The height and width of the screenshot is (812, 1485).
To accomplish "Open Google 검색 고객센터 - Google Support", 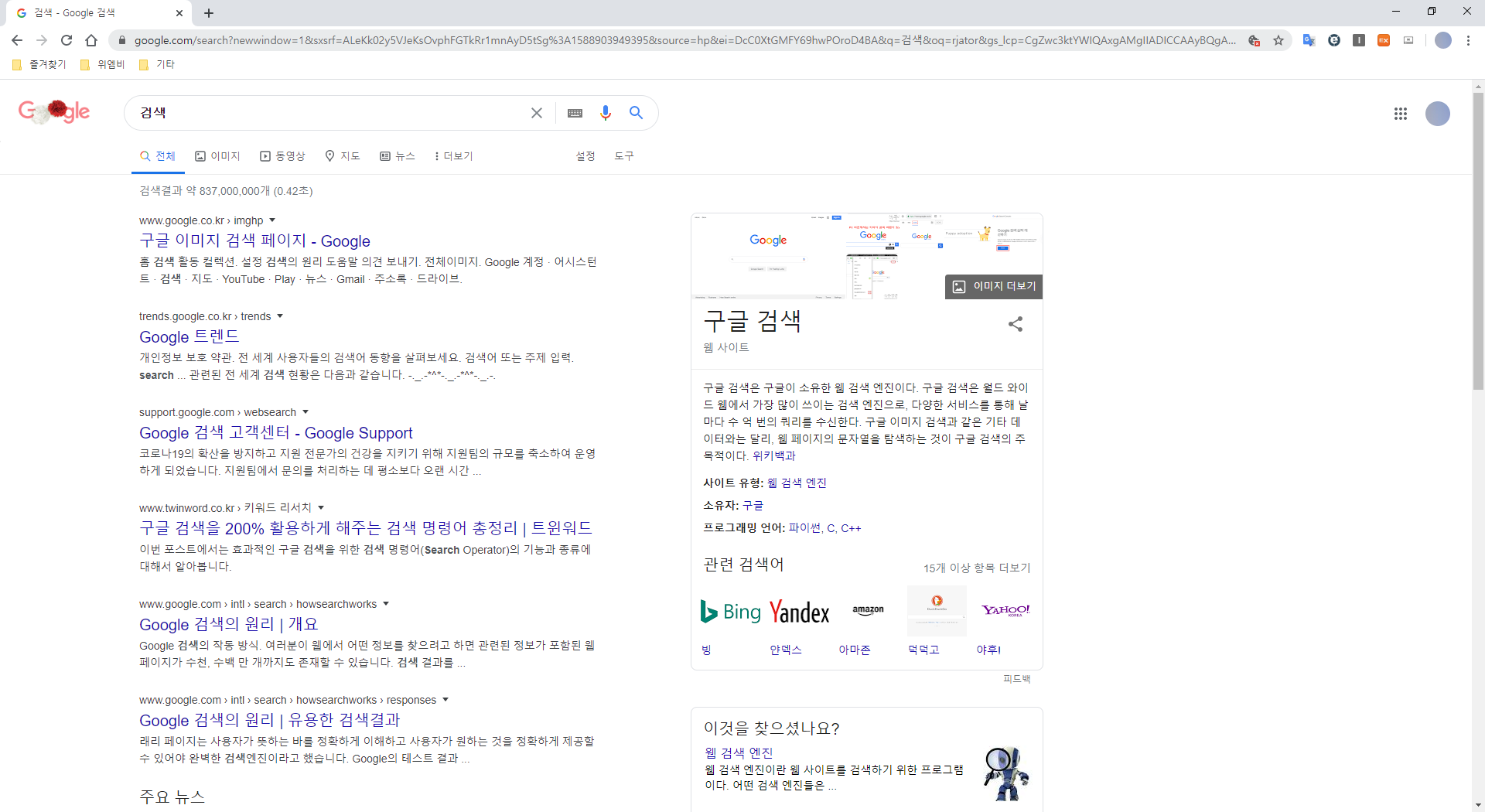I will (276, 433).
